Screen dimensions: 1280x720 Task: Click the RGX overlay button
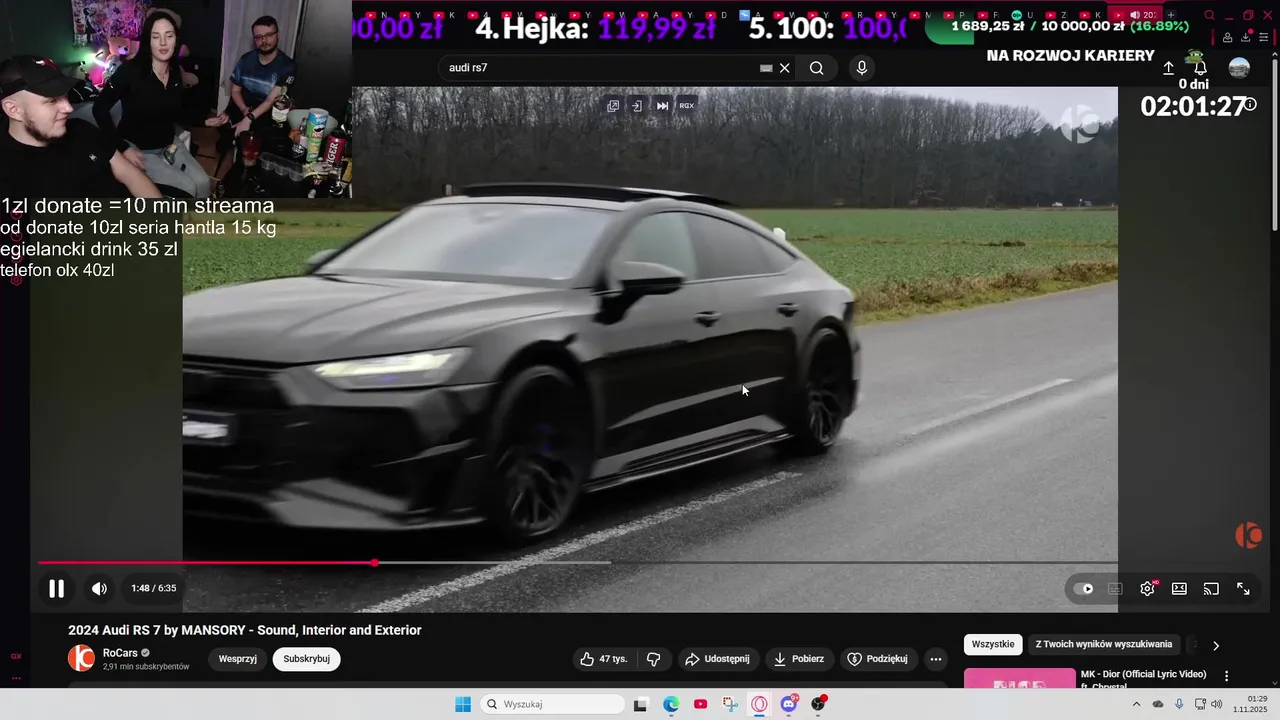(687, 106)
